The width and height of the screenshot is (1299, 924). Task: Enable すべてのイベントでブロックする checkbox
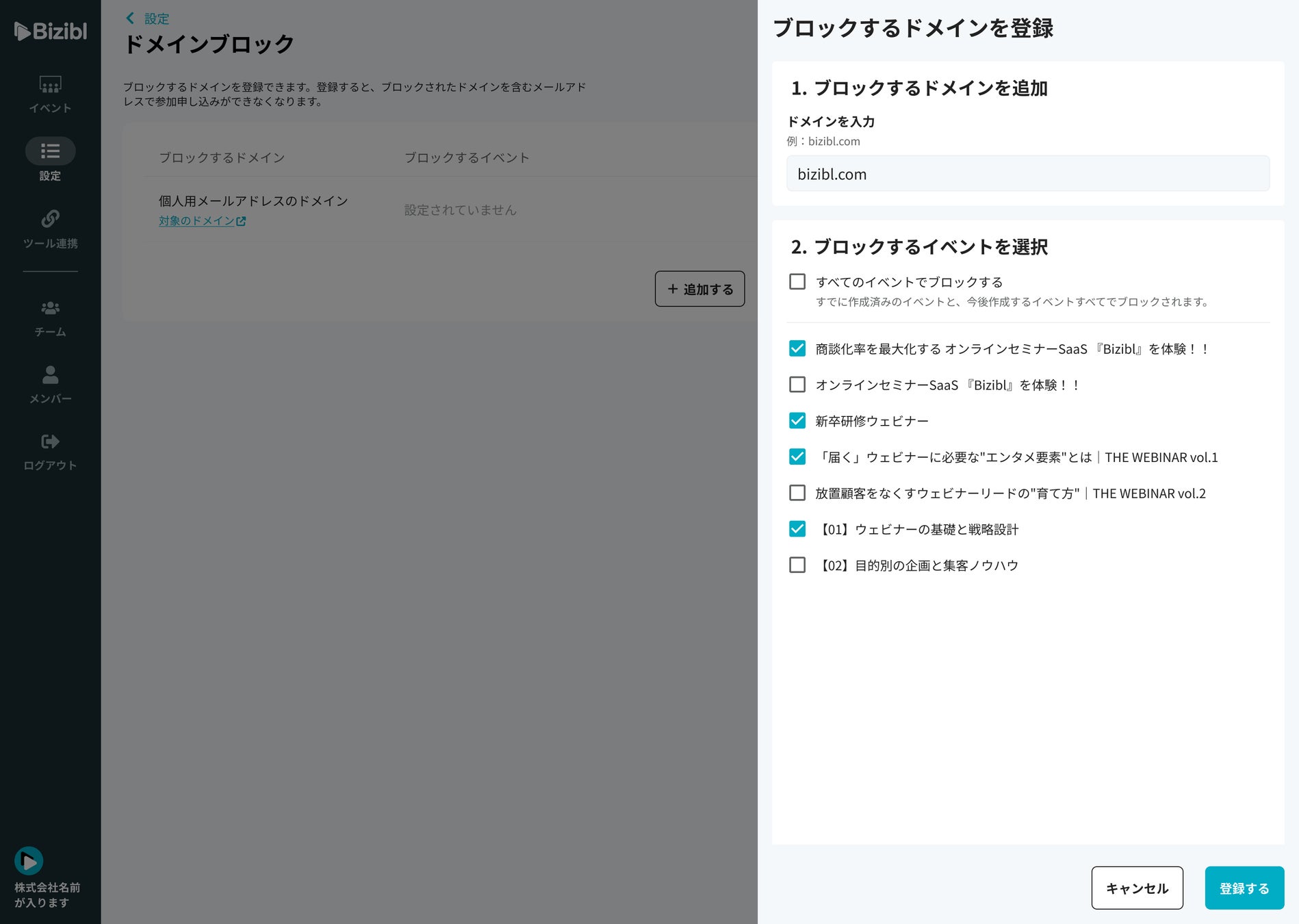(797, 281)
